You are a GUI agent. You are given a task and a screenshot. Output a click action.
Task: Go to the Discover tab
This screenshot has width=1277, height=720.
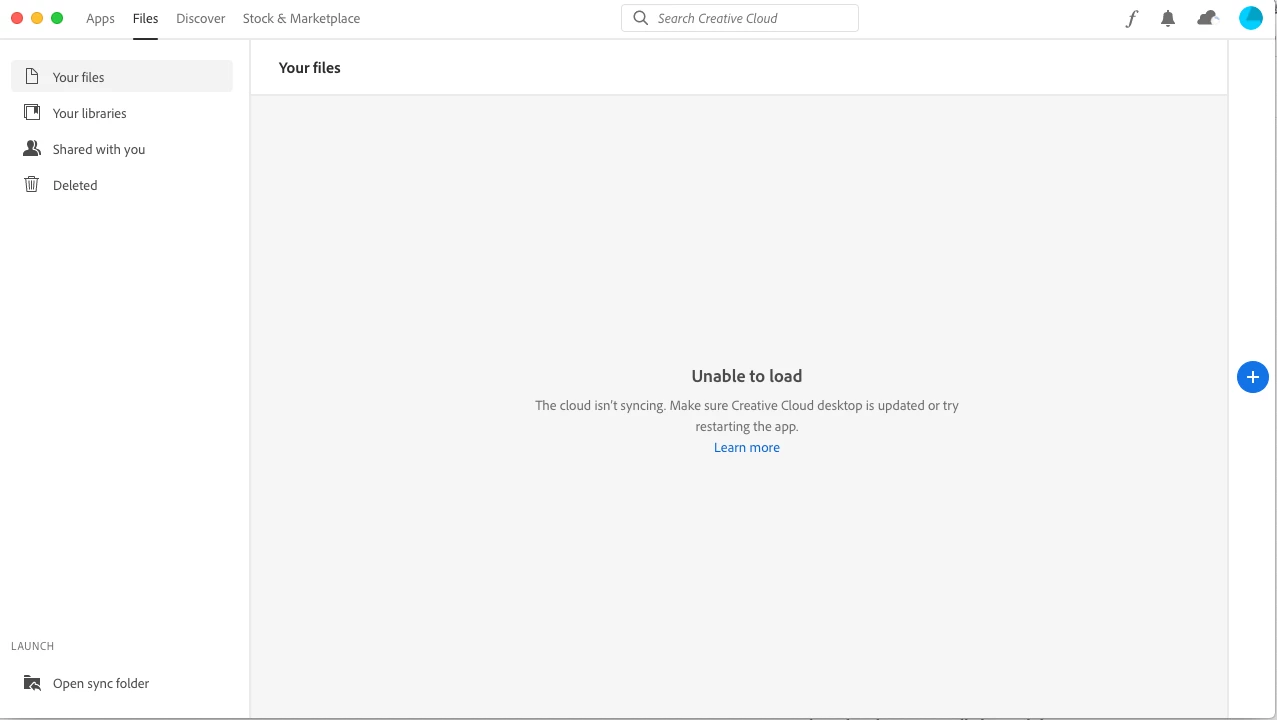click(x=200, y=18)
